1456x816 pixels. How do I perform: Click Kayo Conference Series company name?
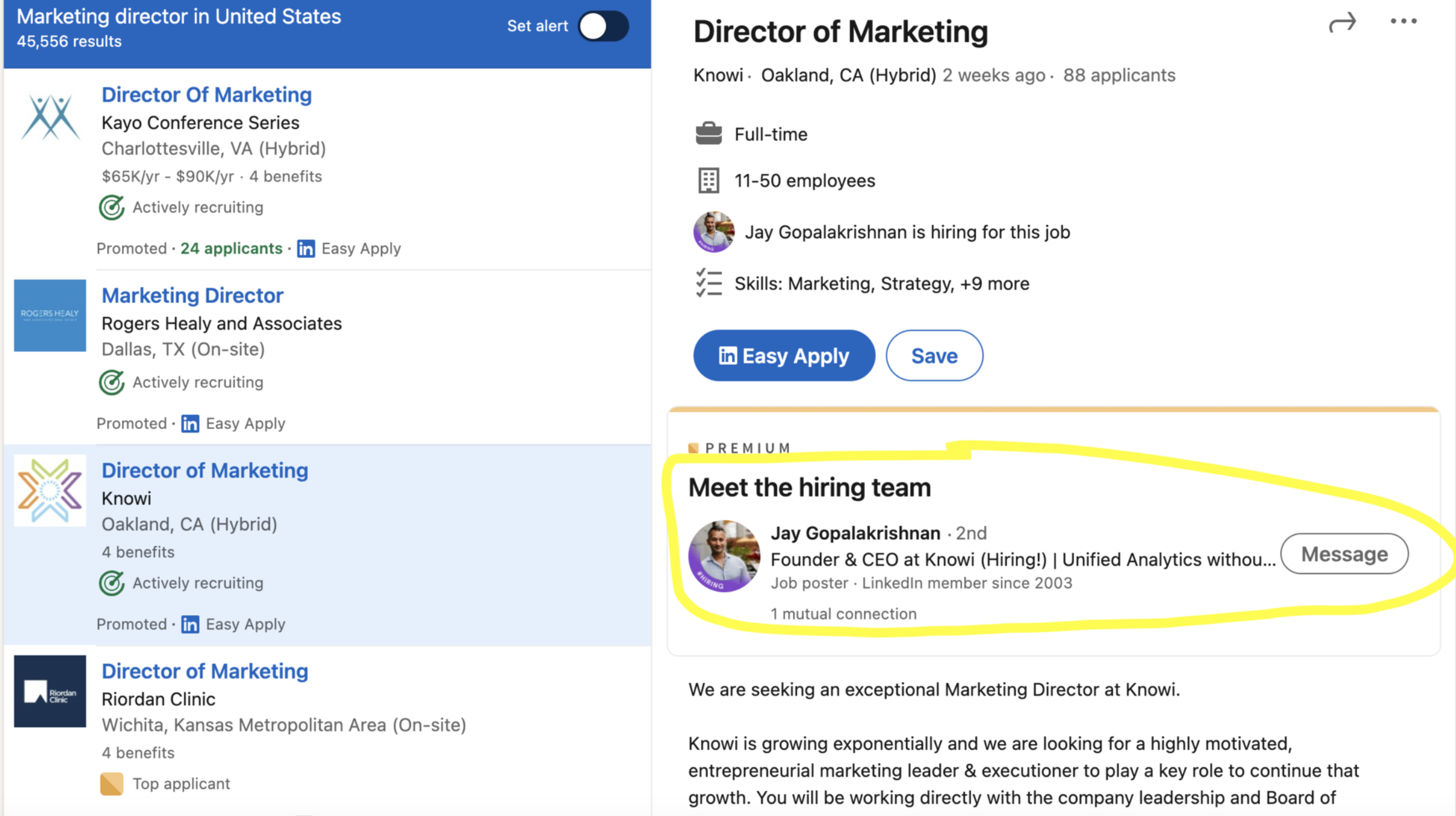[x=200, y=123]
